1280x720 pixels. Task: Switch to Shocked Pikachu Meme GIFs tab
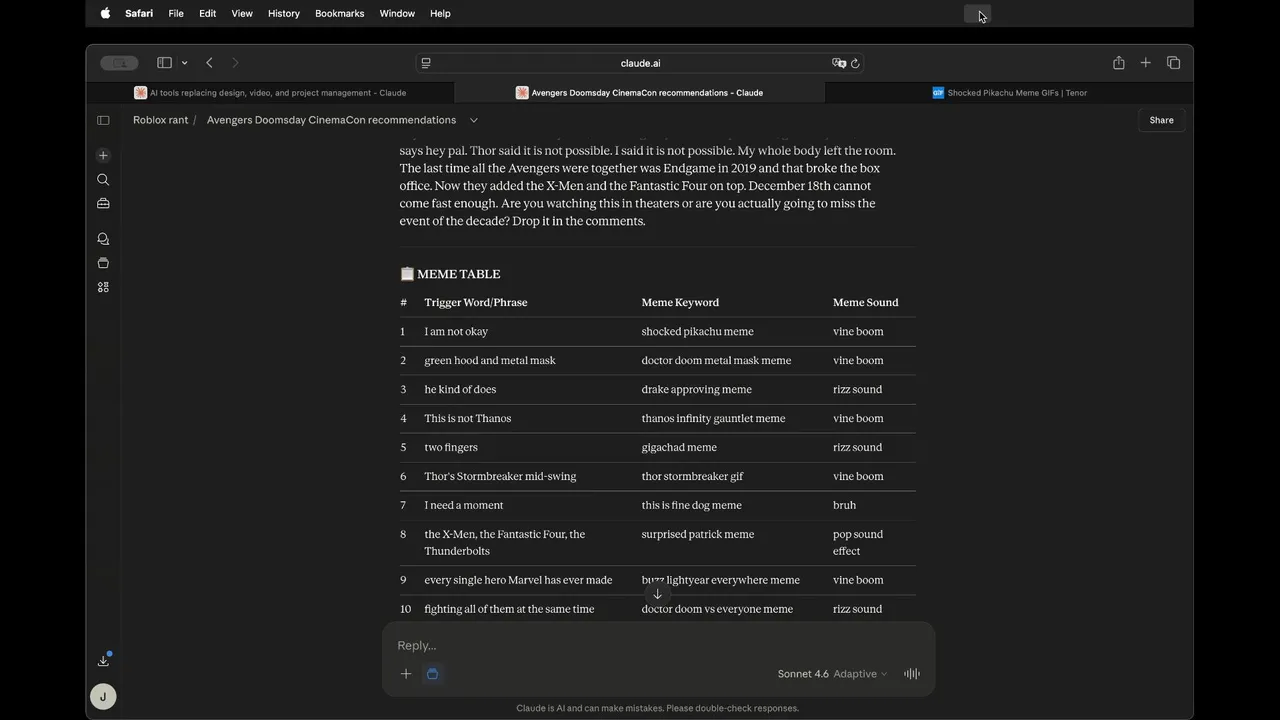(x=1010, y=93)
